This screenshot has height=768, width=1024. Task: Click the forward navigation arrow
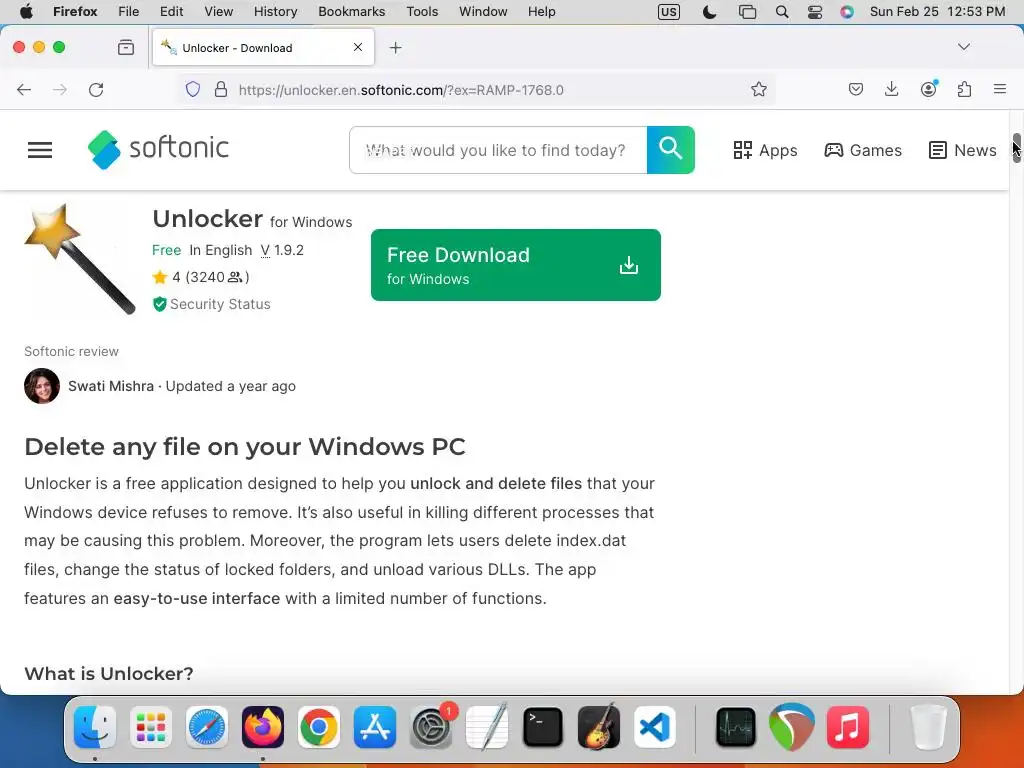coord(59,89)
